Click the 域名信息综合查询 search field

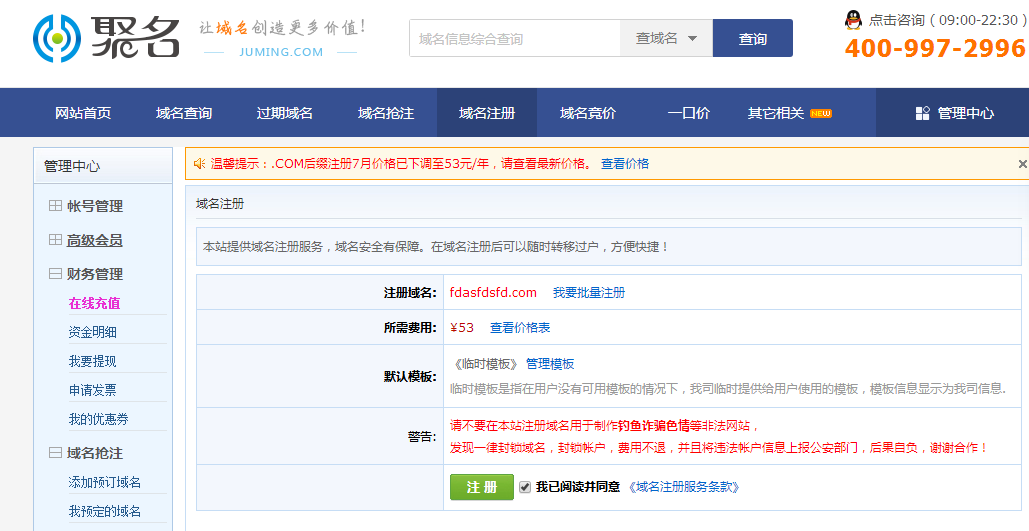click(x=515, y=38)
